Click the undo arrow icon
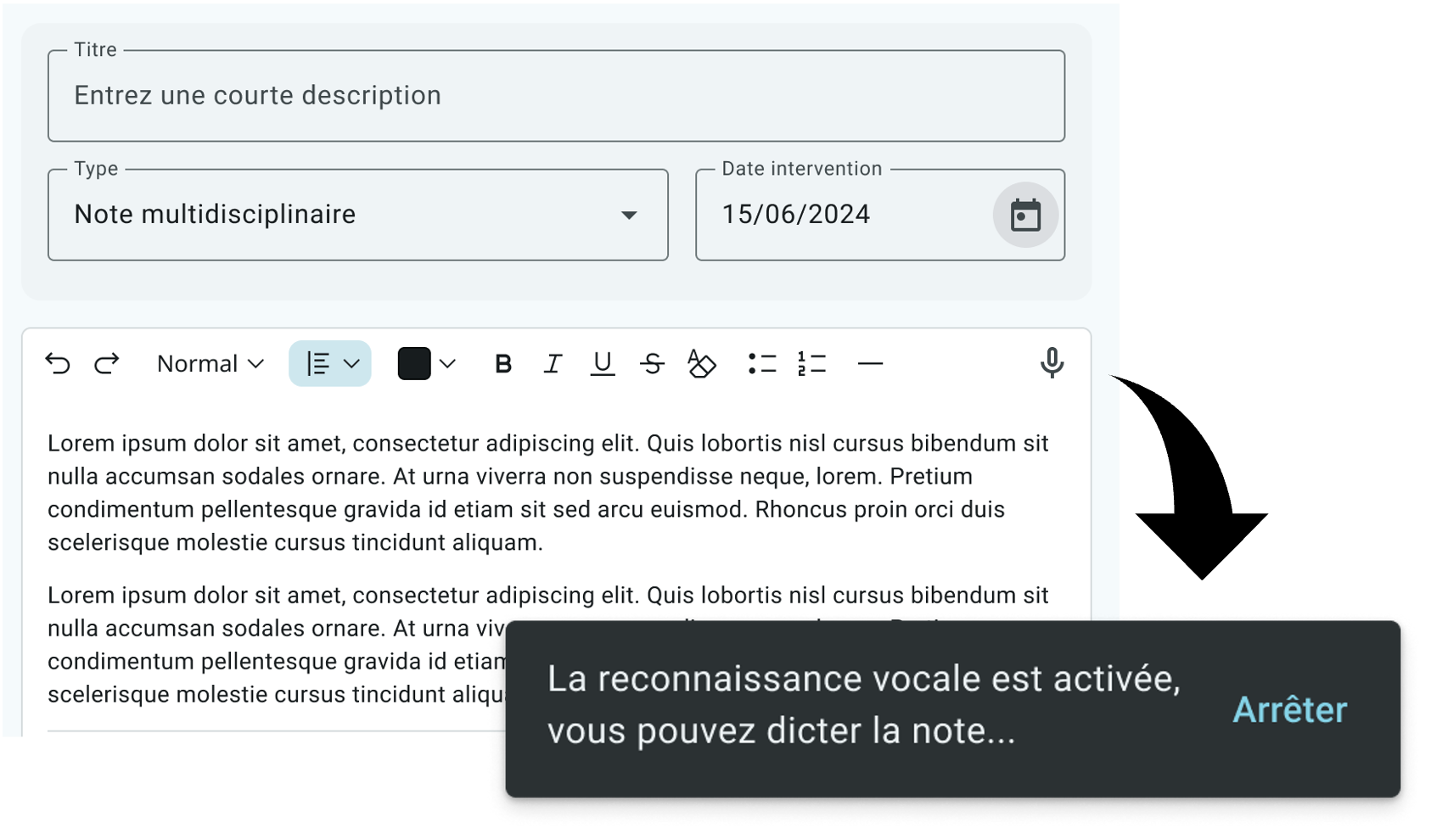The image size is (1431, 840). pos(58,363)
